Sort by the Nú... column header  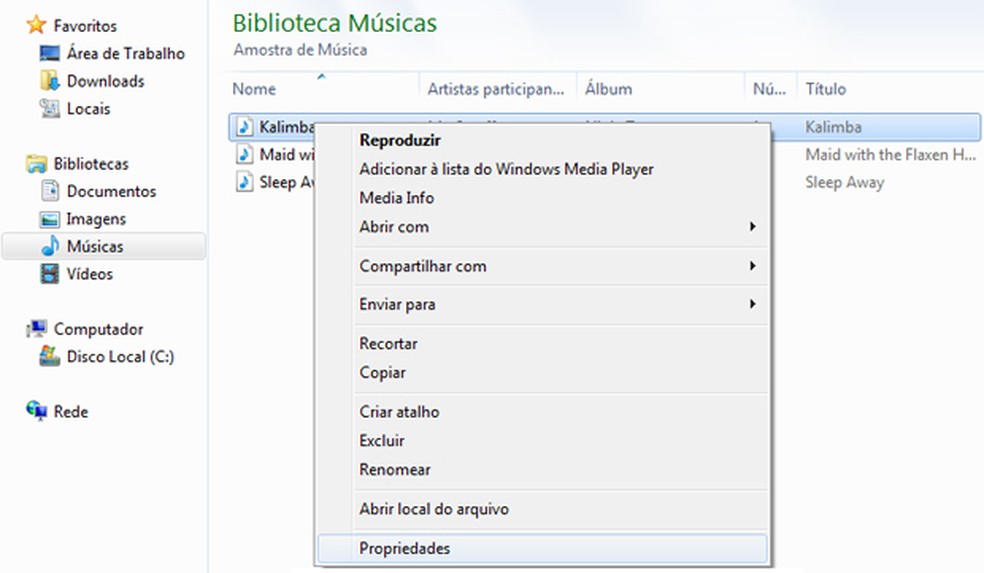click(770, 88)
